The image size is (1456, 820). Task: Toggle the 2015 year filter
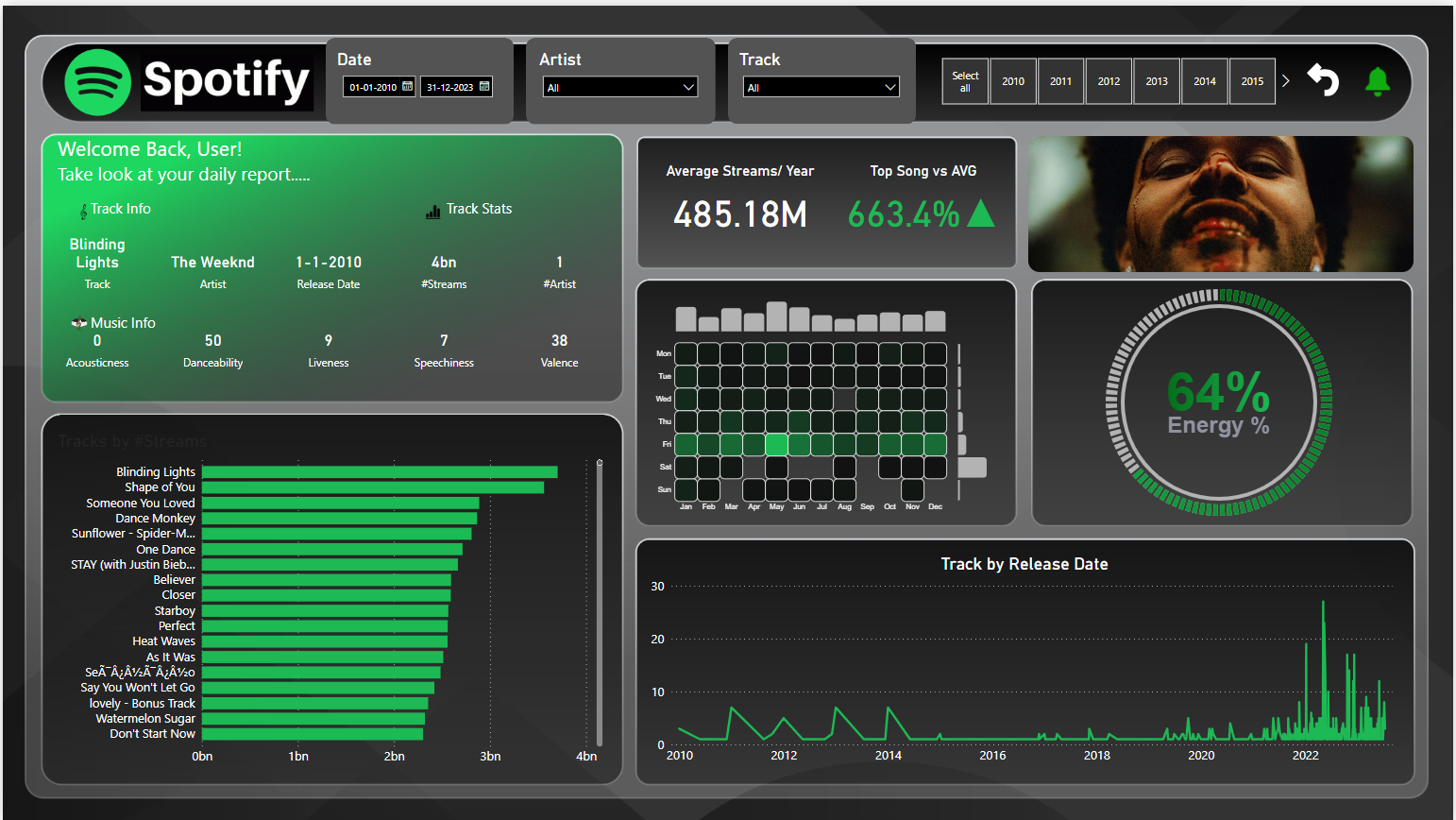(1252, 81)
